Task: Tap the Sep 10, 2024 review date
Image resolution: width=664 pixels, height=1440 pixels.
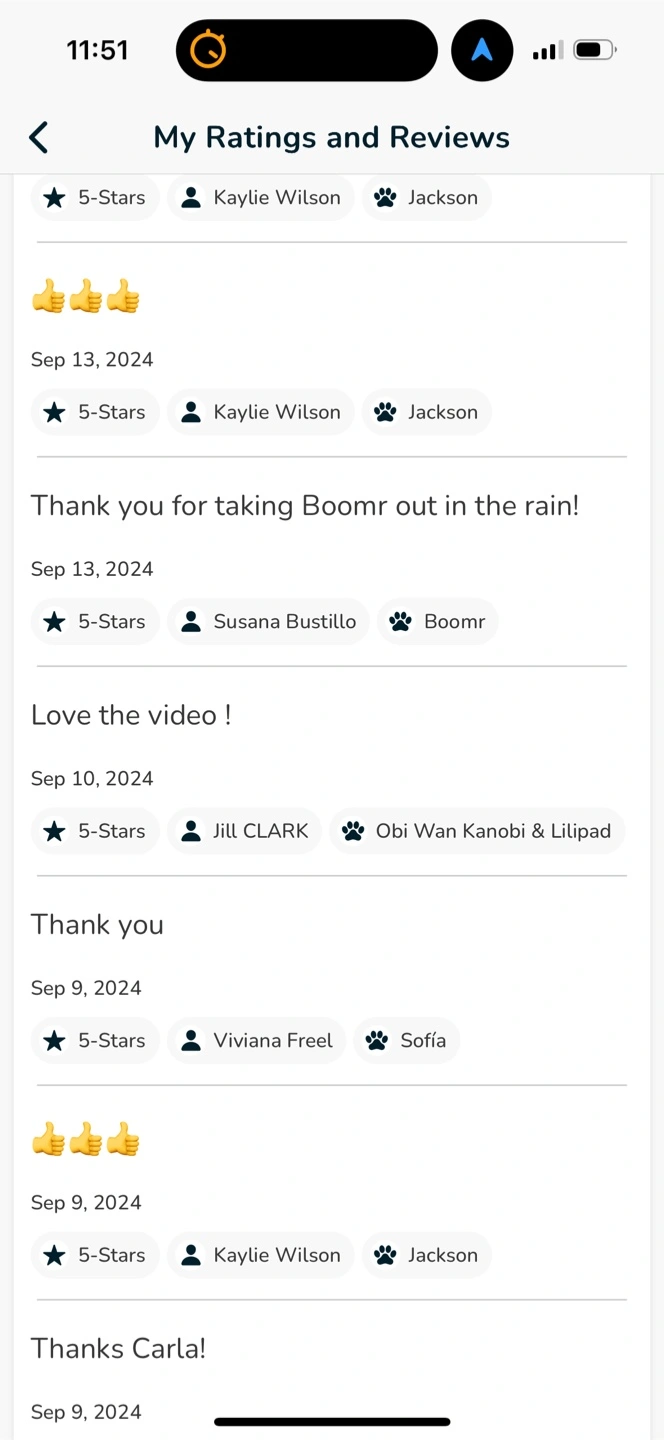Action: coord(92,778)
